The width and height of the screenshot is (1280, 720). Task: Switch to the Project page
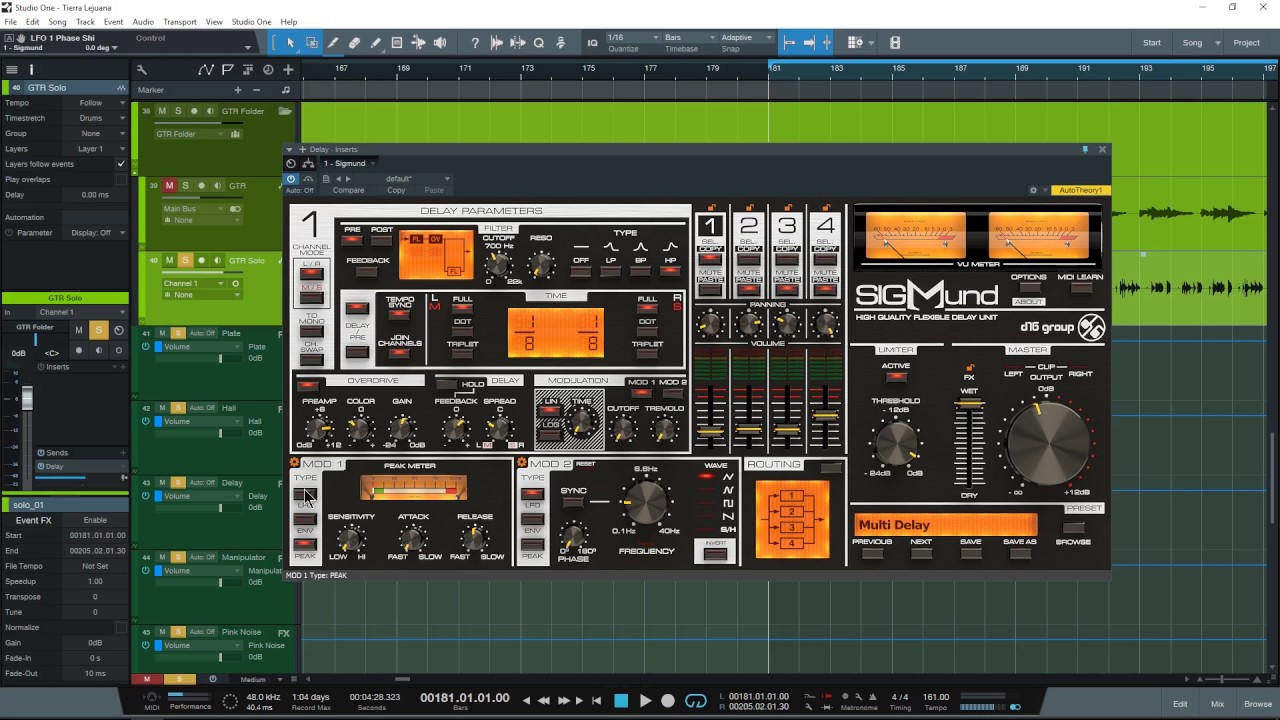pyautogui.click(x=1247, y=43)
